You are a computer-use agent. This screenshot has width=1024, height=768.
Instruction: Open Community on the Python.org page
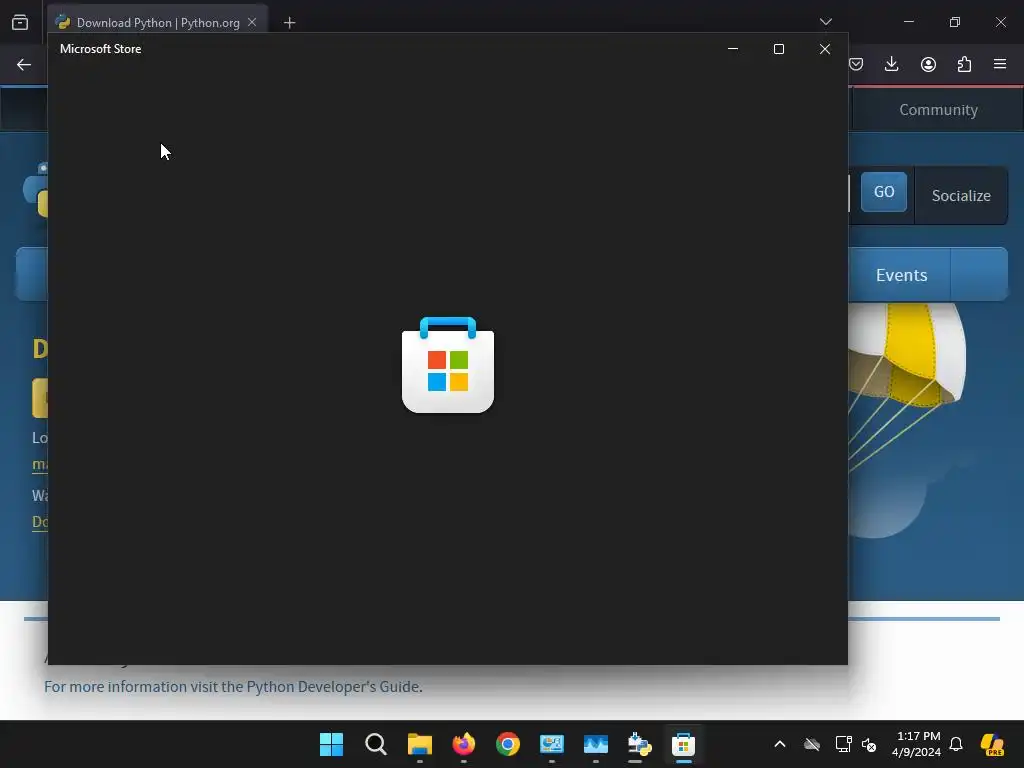[938, 110]
